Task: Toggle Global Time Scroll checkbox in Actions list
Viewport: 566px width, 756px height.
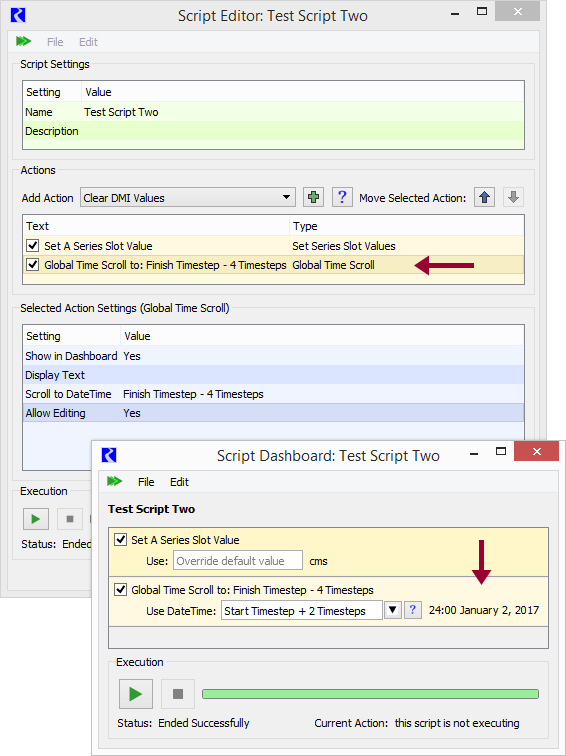Action: point(32,265)
